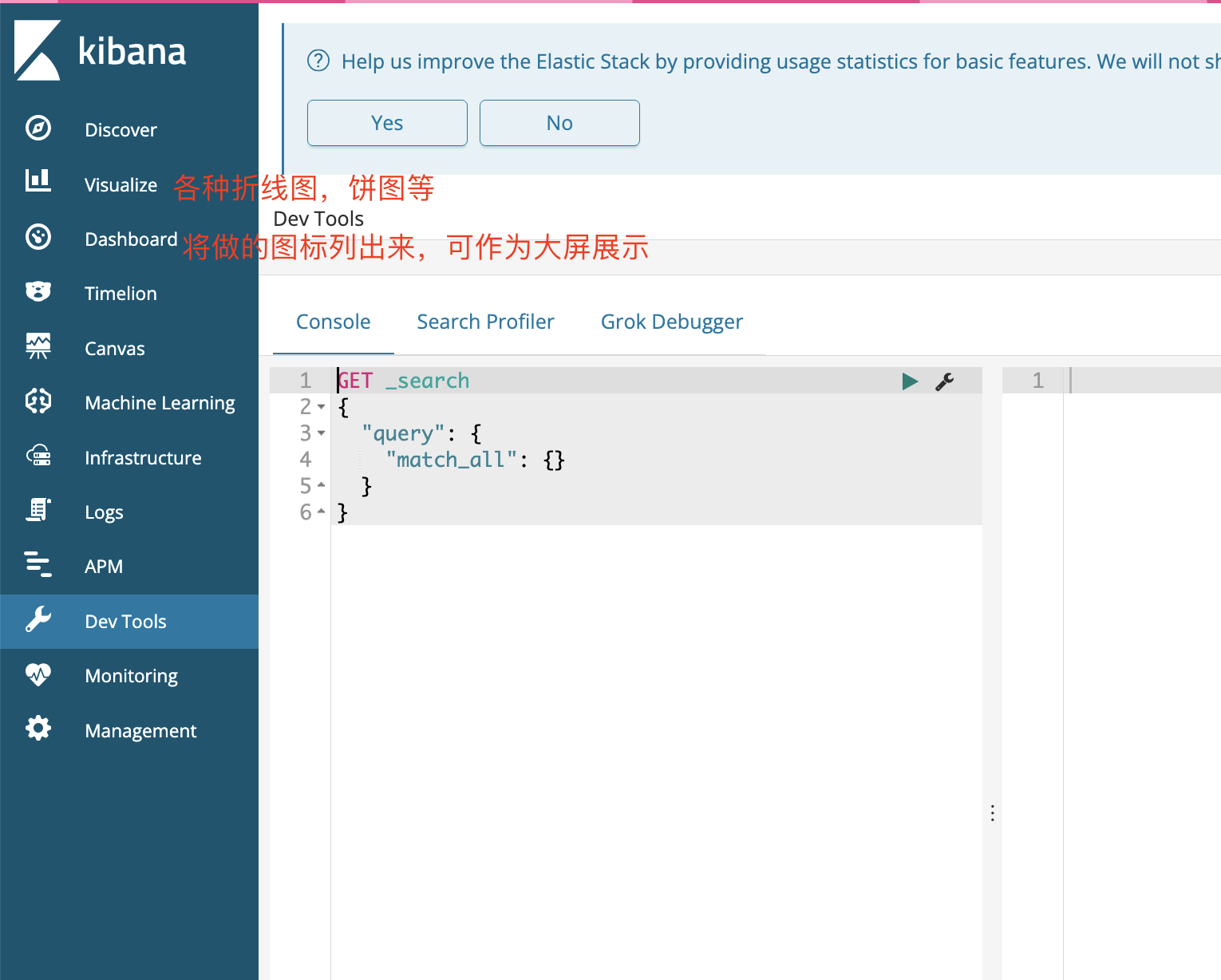Click the pane resize divider handle
Viewport: 1221px width, 980px height.
click(992, 813)
